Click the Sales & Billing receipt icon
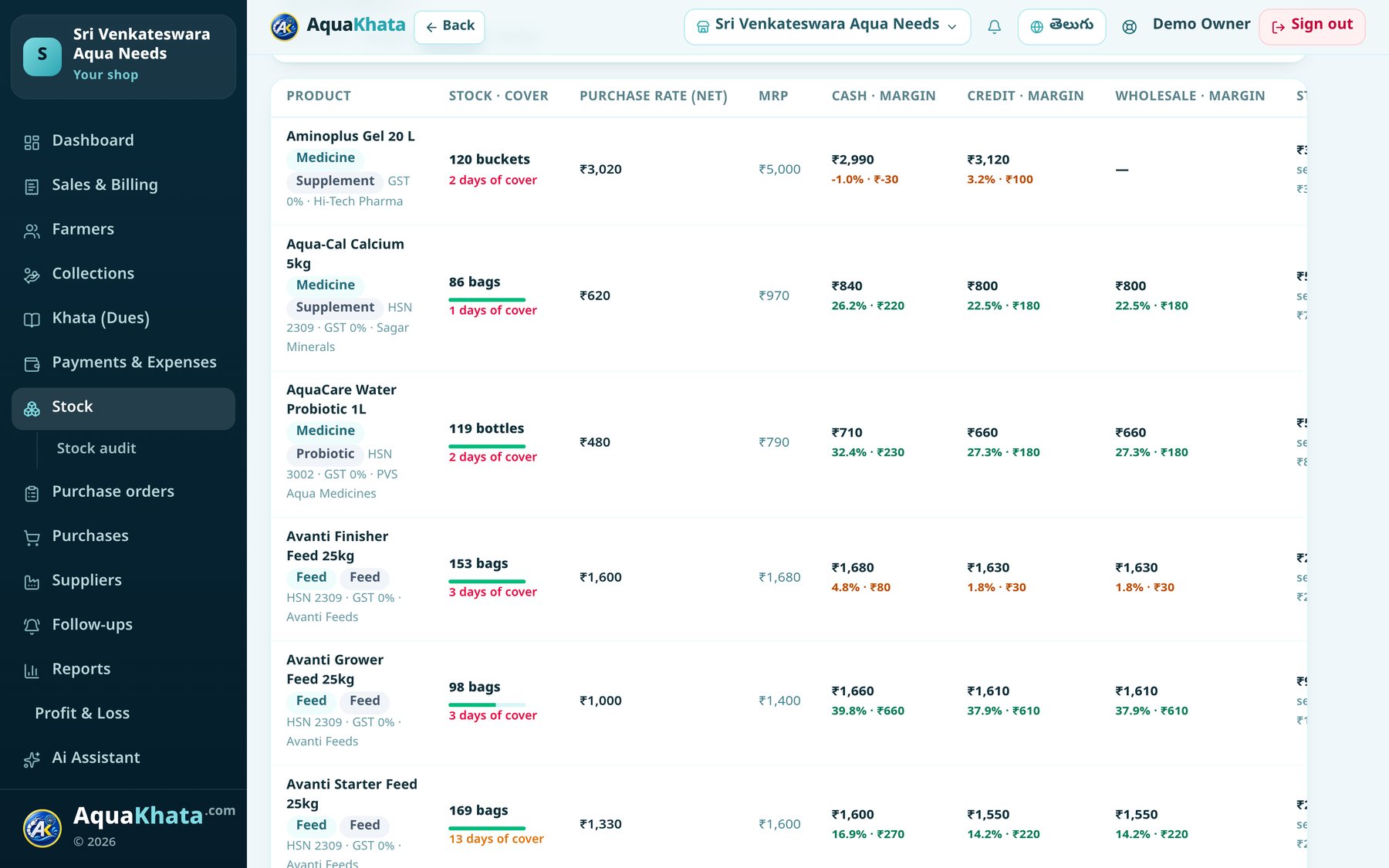Image resolution: width=1389 pixels, height=868 pixels. 32,186
